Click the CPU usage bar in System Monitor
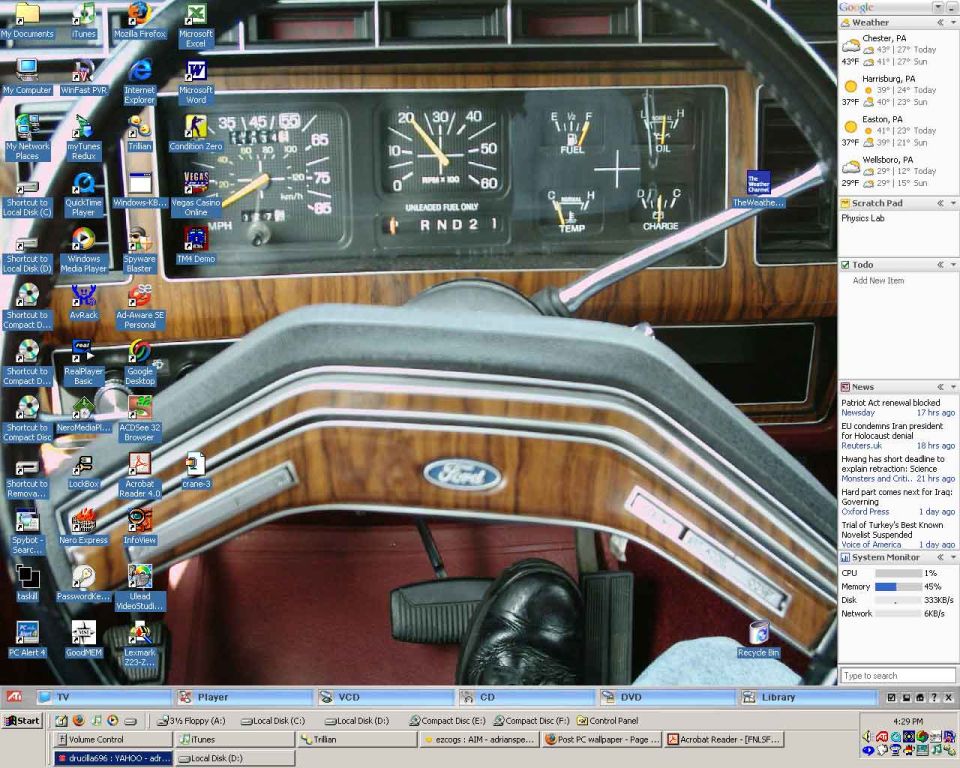The width and height of the screenshot is (960, 768). point(898,573)
